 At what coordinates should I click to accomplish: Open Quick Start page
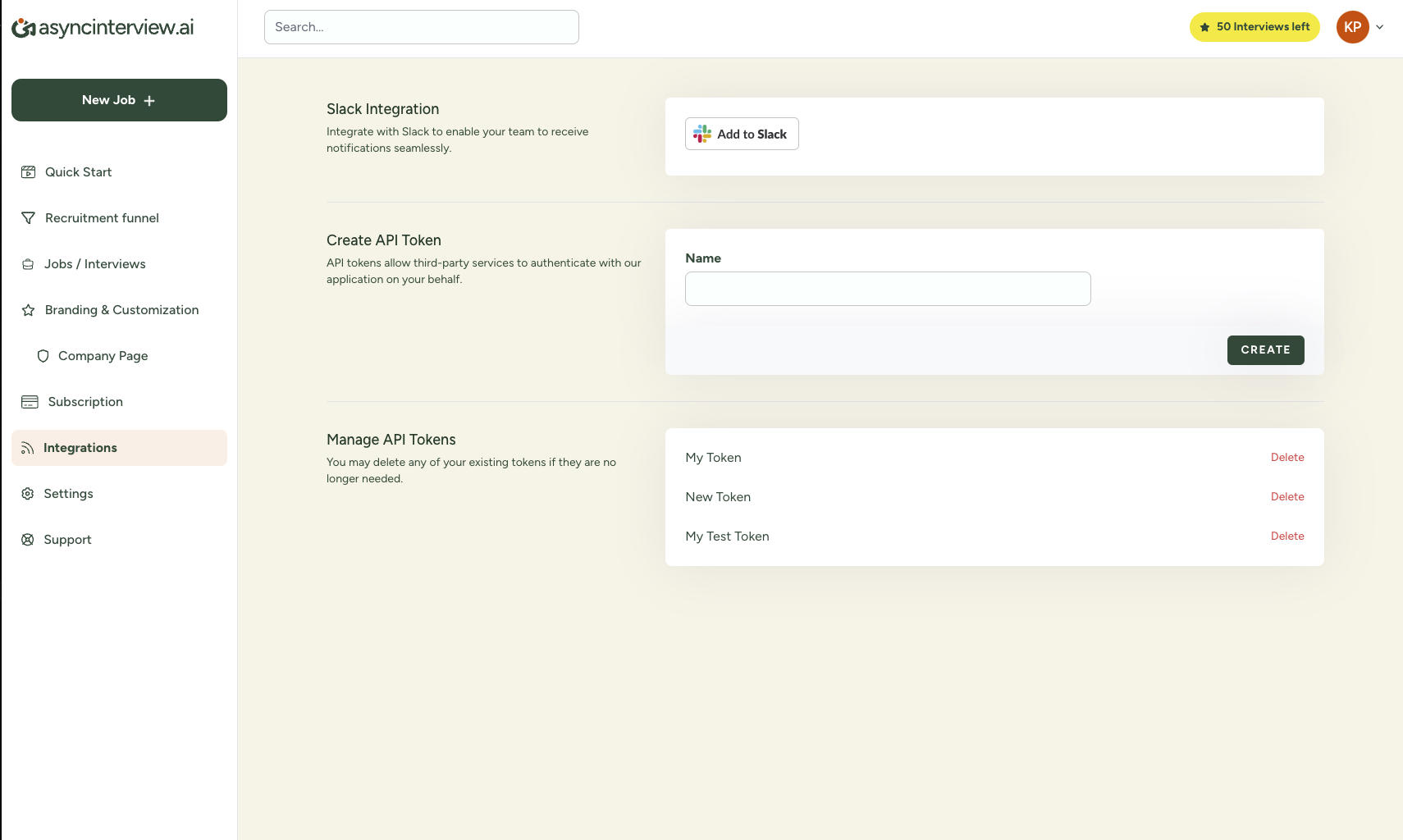(119, 172)
